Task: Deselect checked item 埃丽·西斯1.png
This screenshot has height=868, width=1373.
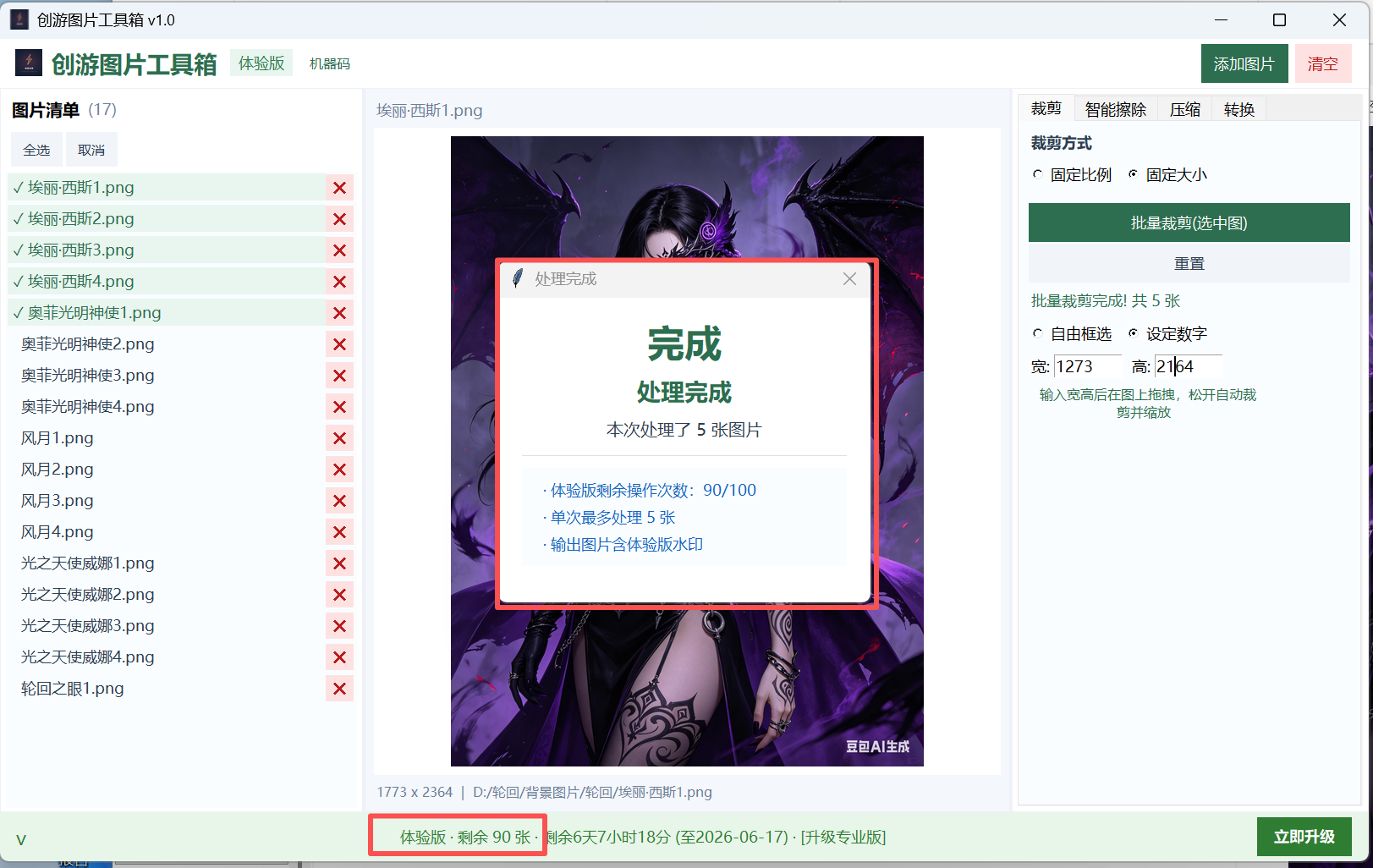Action: (x=167, y=188)
